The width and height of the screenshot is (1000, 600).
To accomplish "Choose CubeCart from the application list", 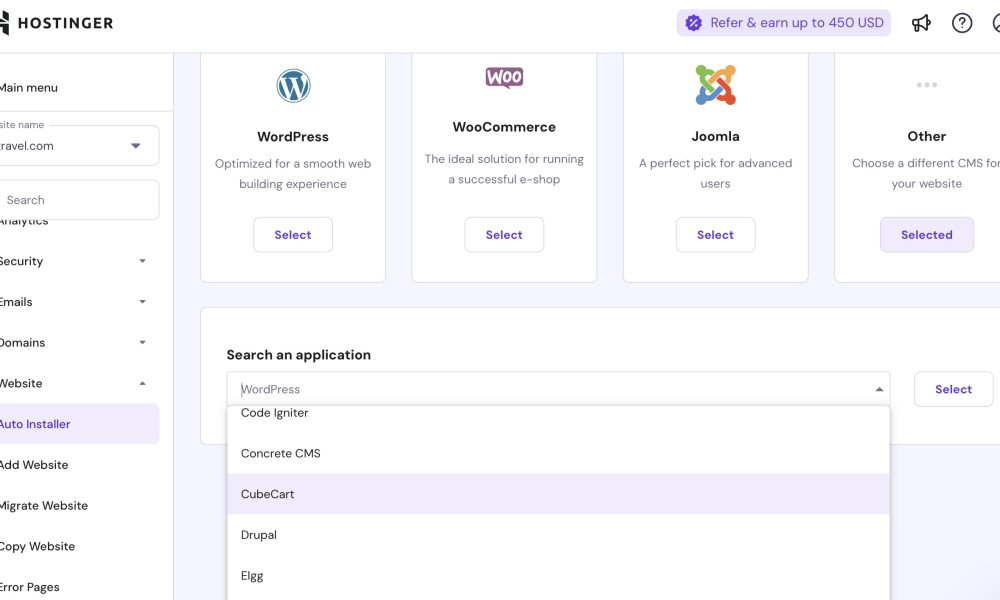I will point(268,494).
